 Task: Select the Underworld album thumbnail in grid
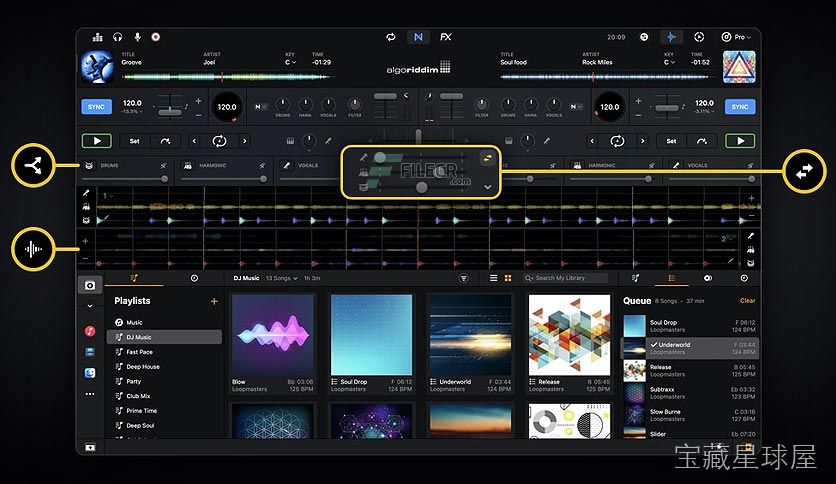(x=470, y=335)
